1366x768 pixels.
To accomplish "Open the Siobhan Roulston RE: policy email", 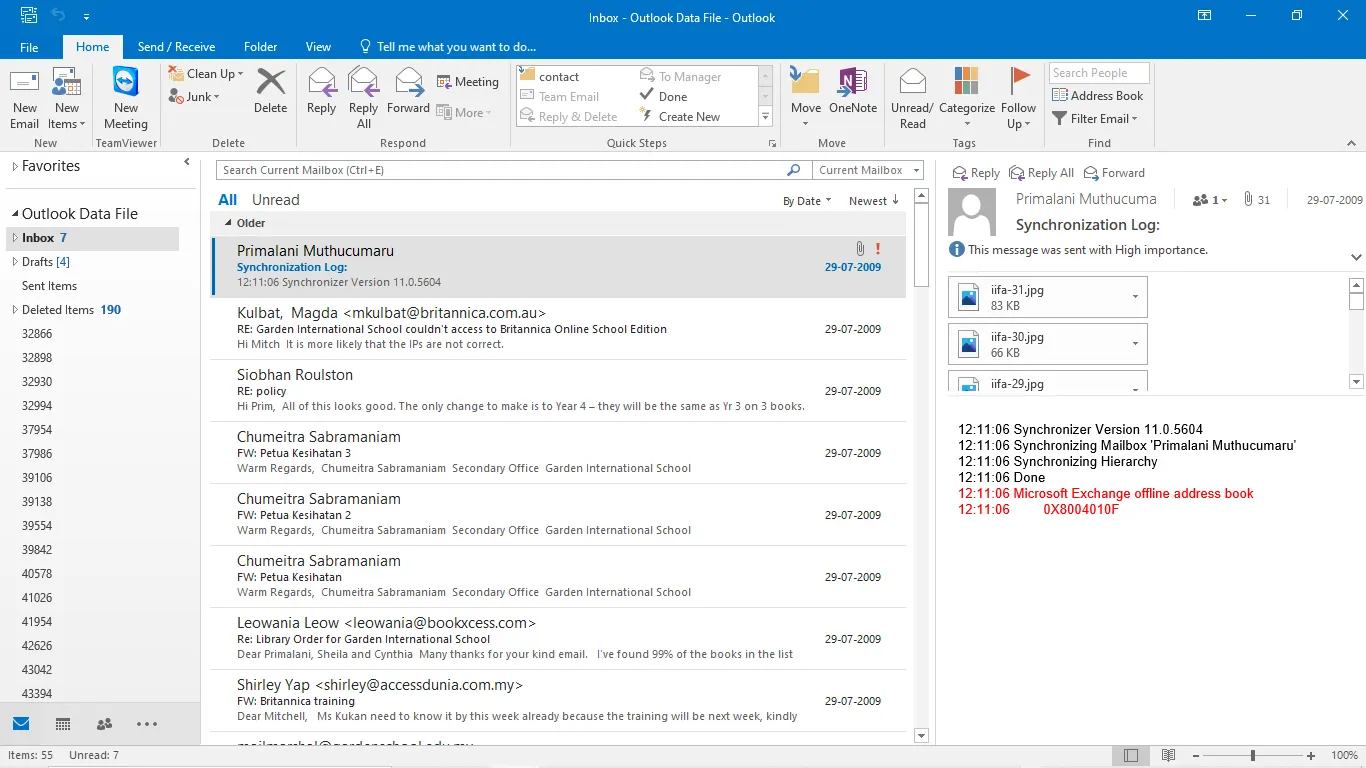I will click(558, 391).
